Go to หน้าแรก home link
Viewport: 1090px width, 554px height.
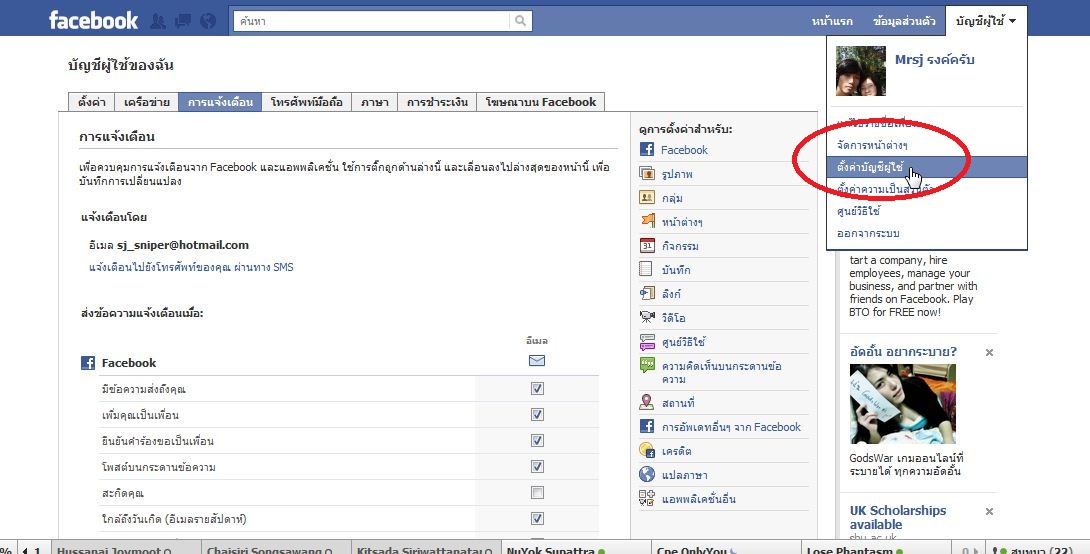click(x=832, y=21)
